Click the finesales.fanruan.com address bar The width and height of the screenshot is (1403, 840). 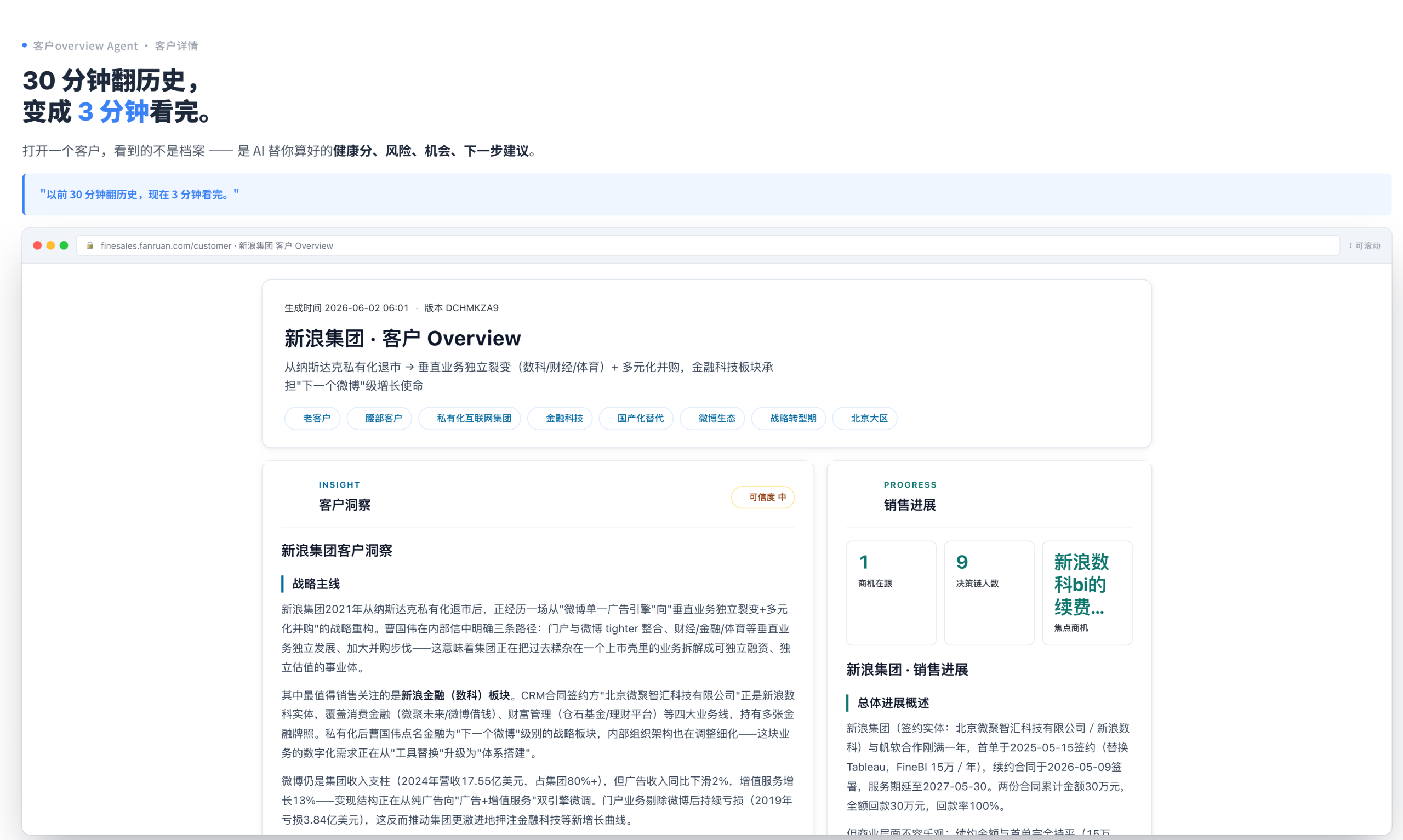708,245
